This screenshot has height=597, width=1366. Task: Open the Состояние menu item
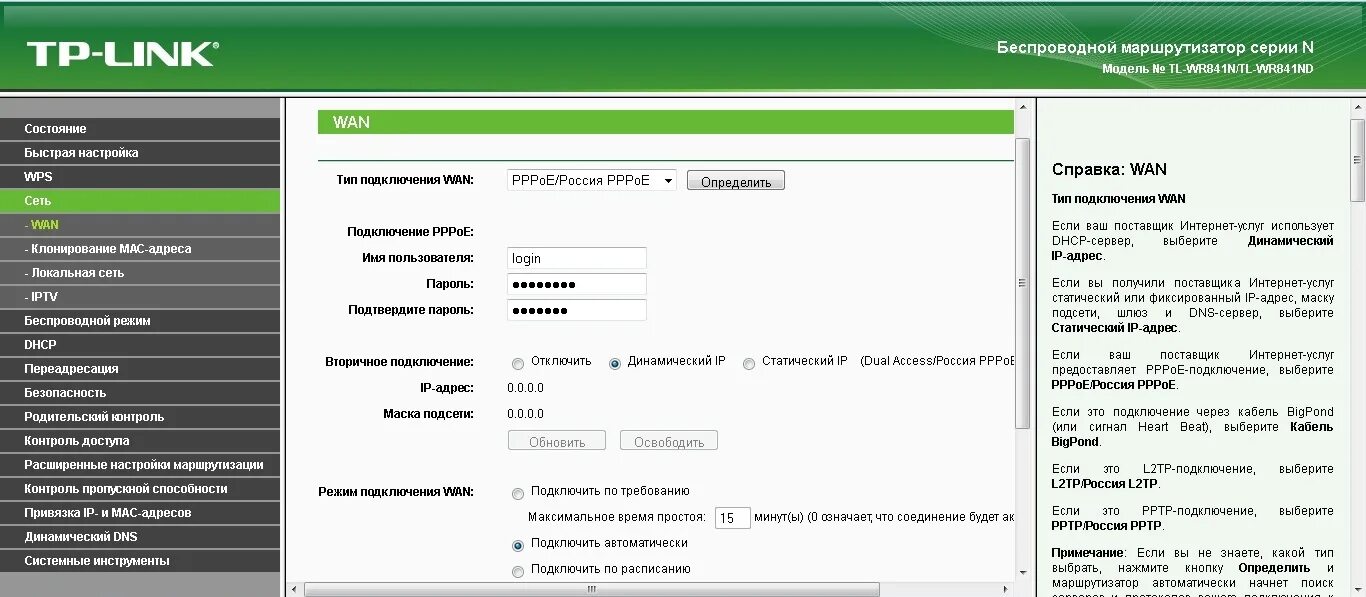tap(140, 129)
